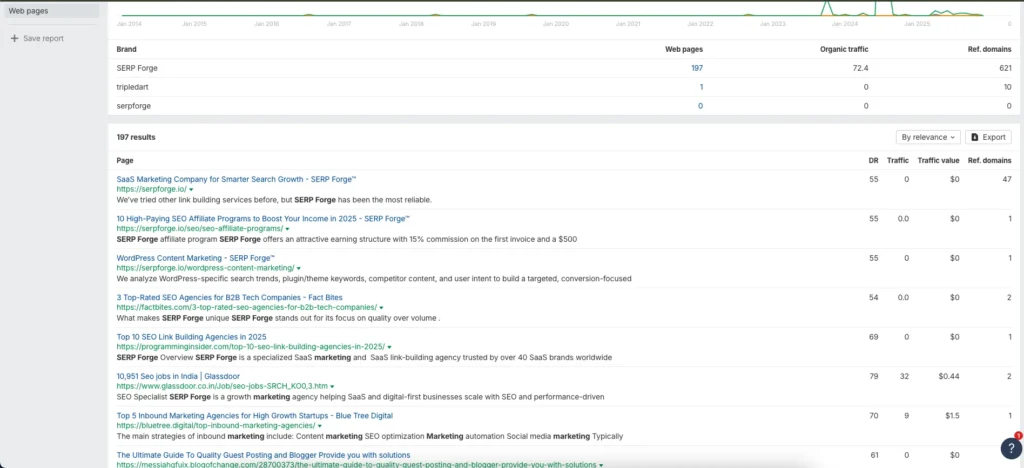This screenshot has width=1024, height=468.
Task: Open the By relevance sort dropdown
Action: pos(927,137)
